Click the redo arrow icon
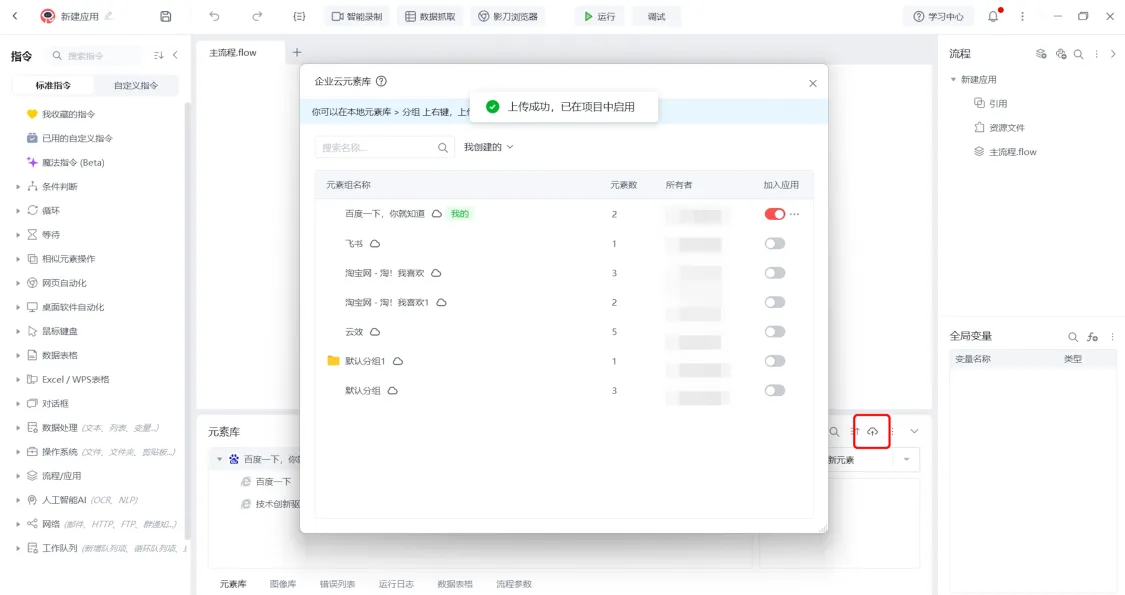 (257, 17)
